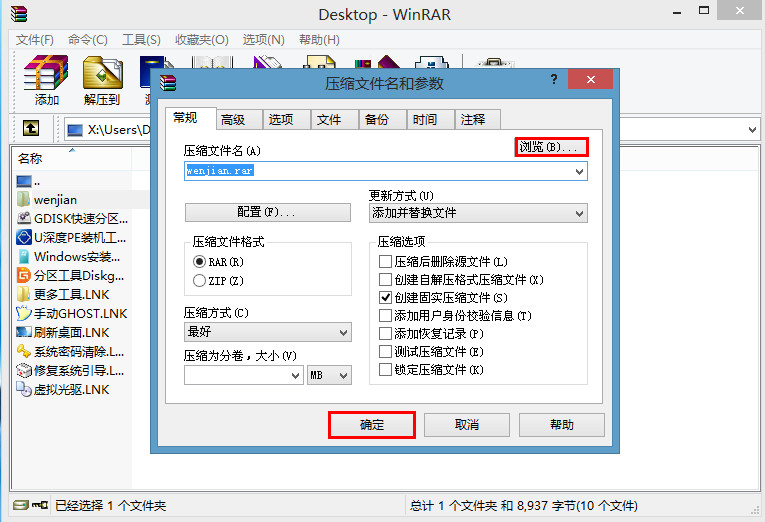
Task: Open the 更新方式 dropdown
Action: coord(478,213)
